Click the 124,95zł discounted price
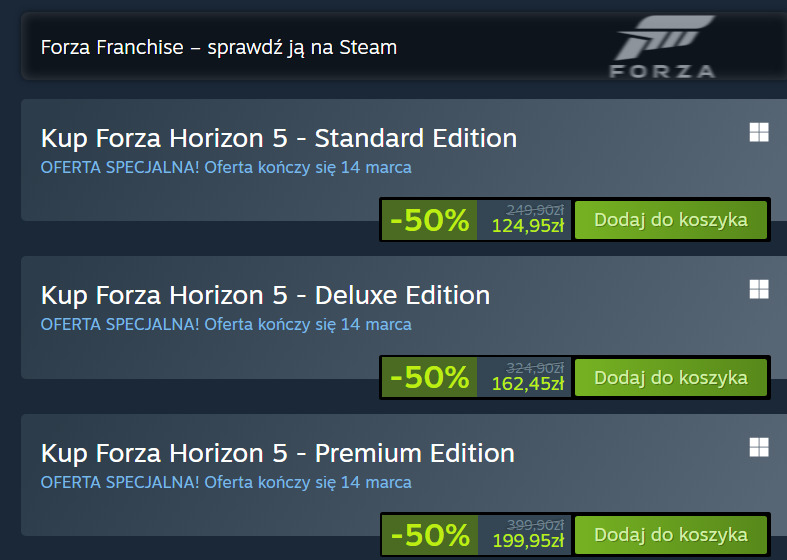Viewport: 787px width, 560px height. click(x=527, y=227)
